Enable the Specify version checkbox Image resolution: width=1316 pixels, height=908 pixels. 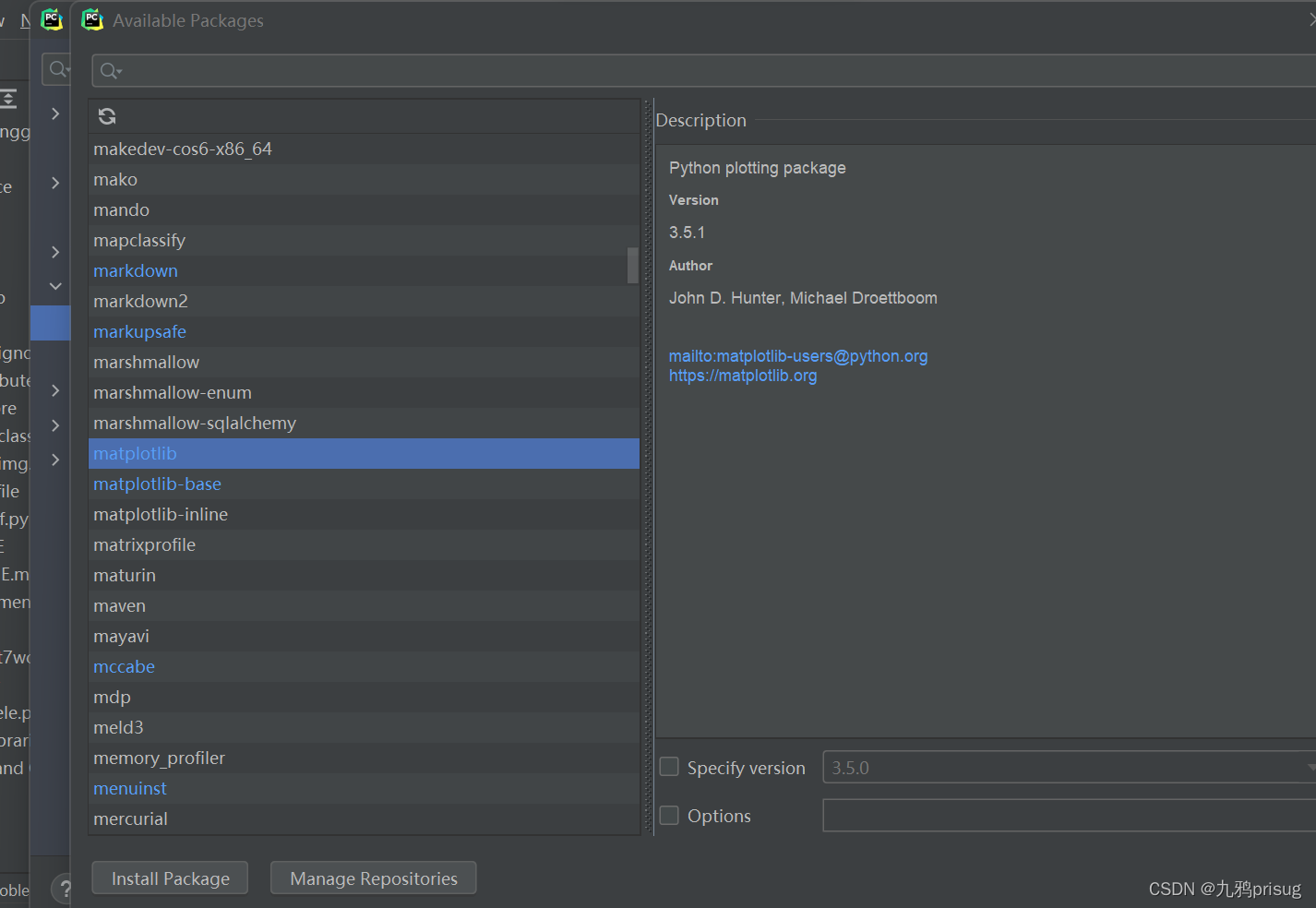(x=669, y=767)
